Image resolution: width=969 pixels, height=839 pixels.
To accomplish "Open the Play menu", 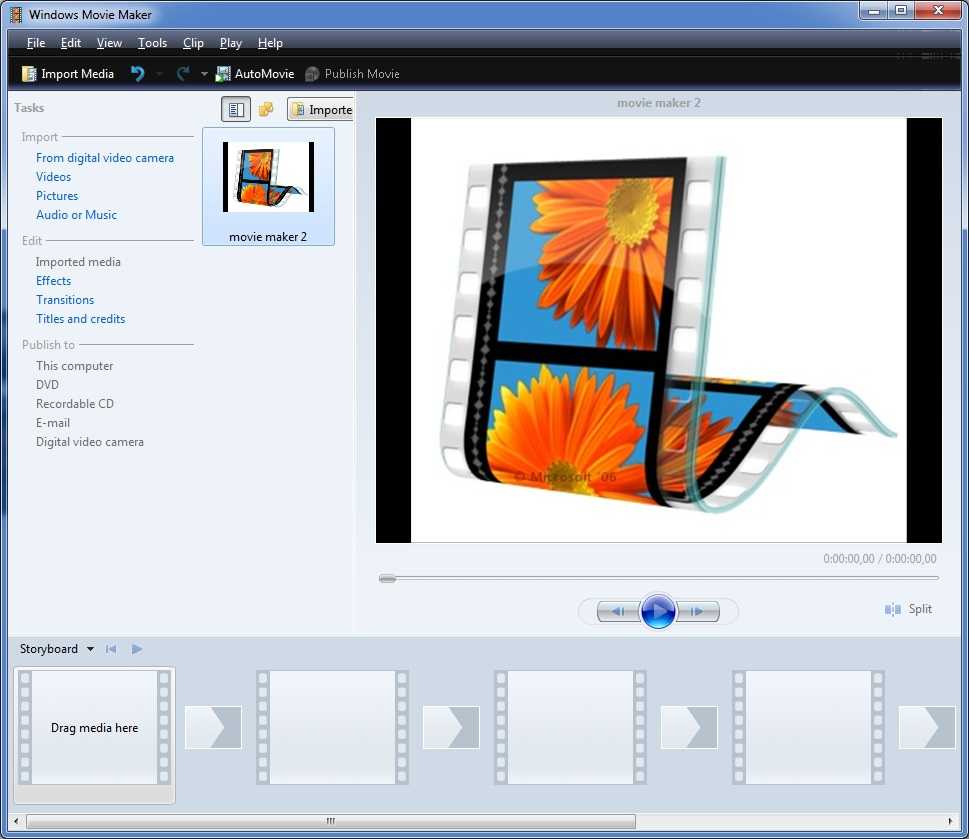I will pos(231,43).
